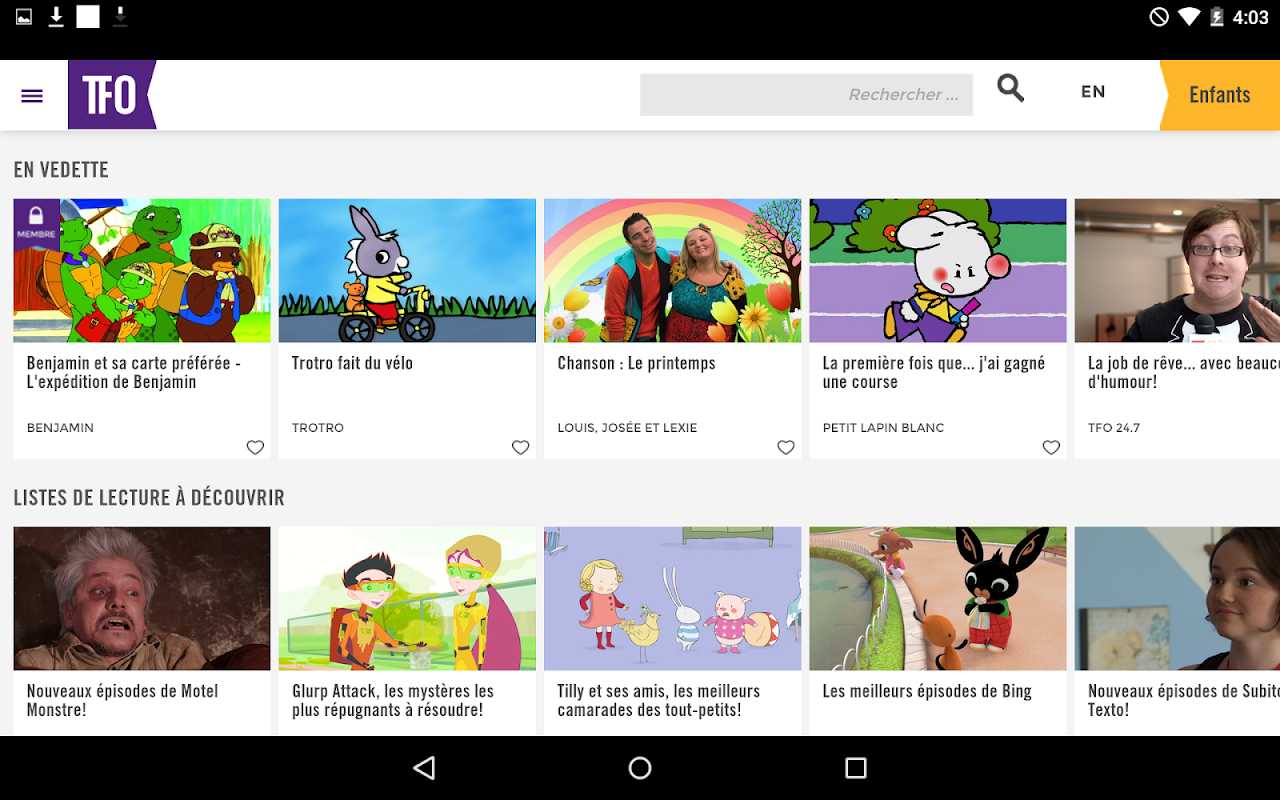Switch language to EN
1280x800 pixels.
[x=1093, y=92]
